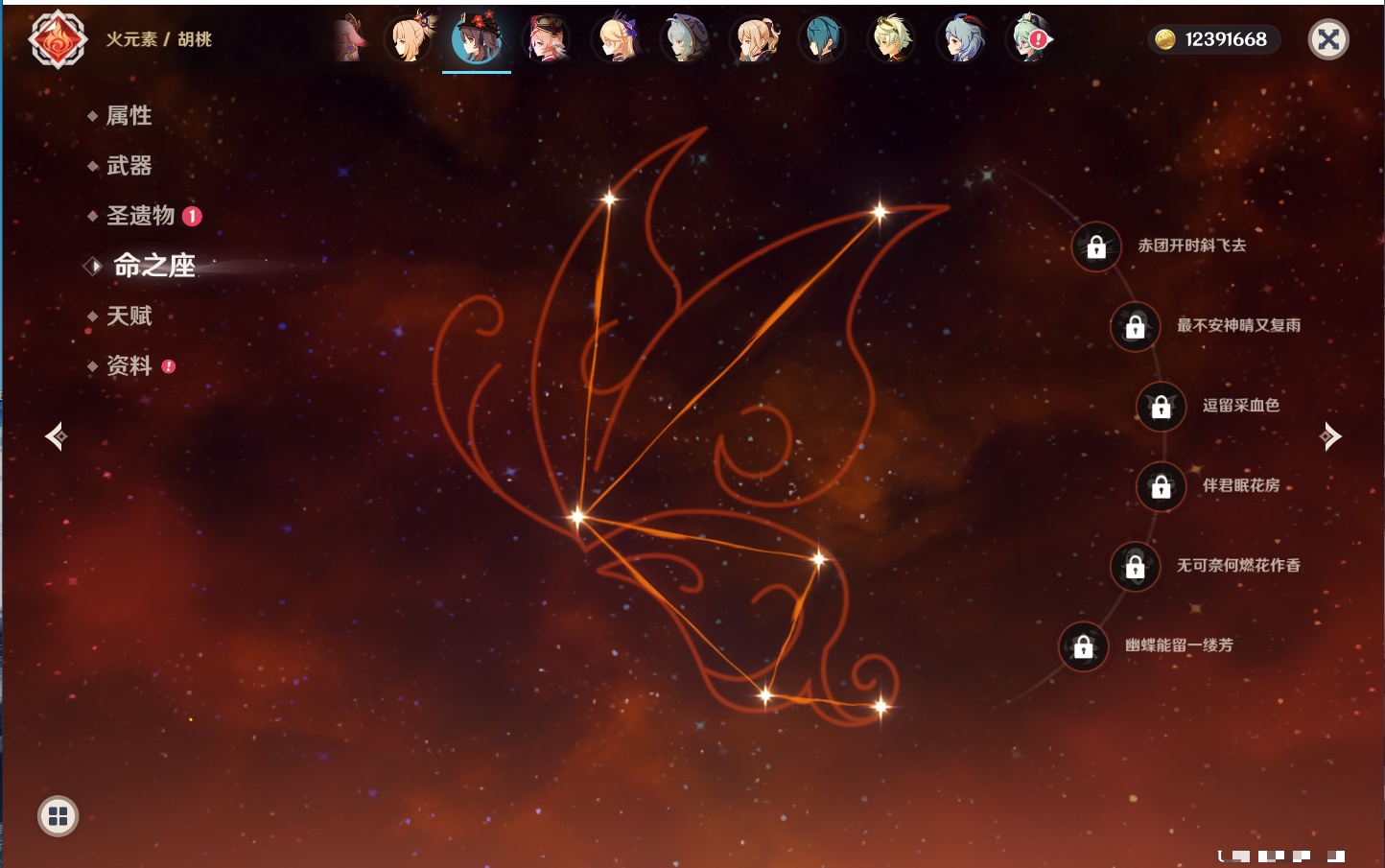The height and width of the screenshot is (868, 1385).
Task: Select the highlighted Hu Tao portrait
Action: (x=477, y=38)
